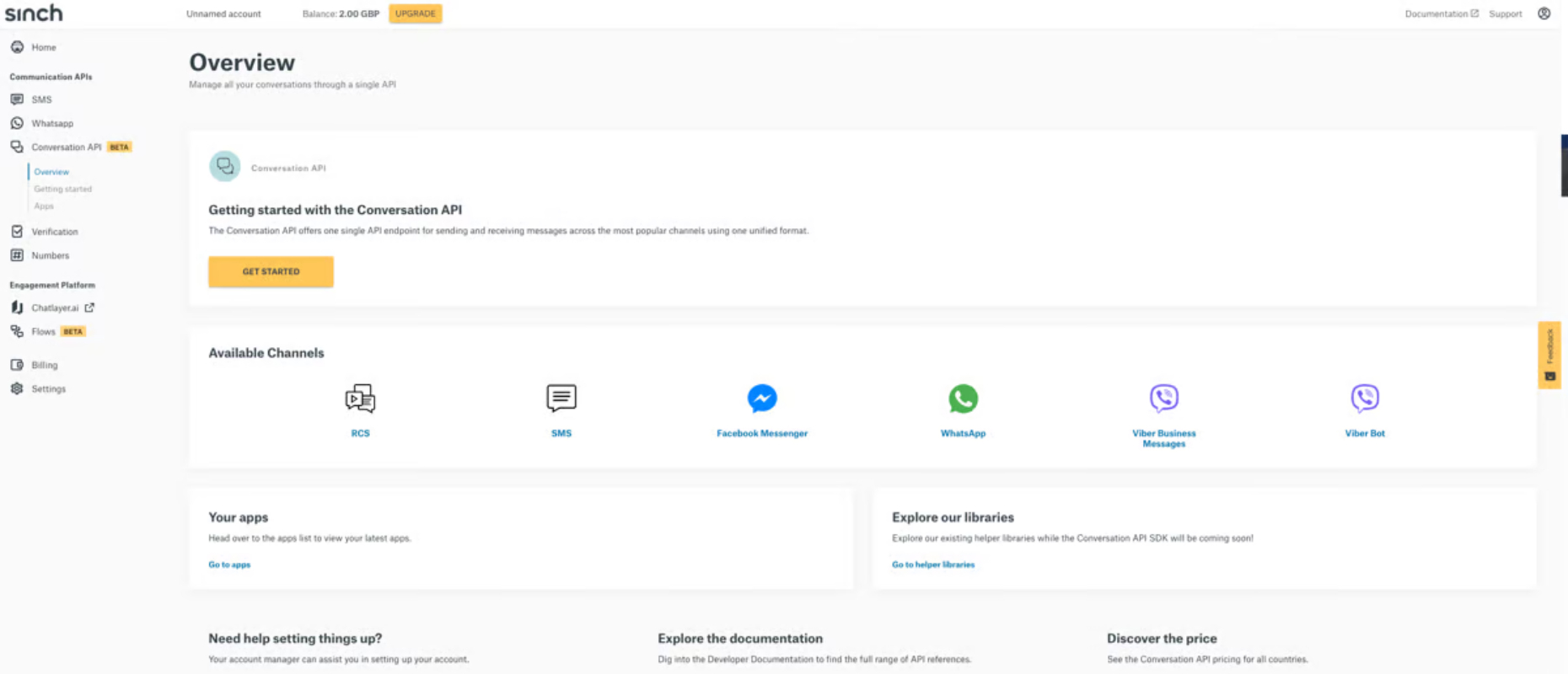Image resolution: width=1568 pixels, height=674 pixels.
Task: Open the Viber Bot label link
Action: click(x=1365, y=433)
